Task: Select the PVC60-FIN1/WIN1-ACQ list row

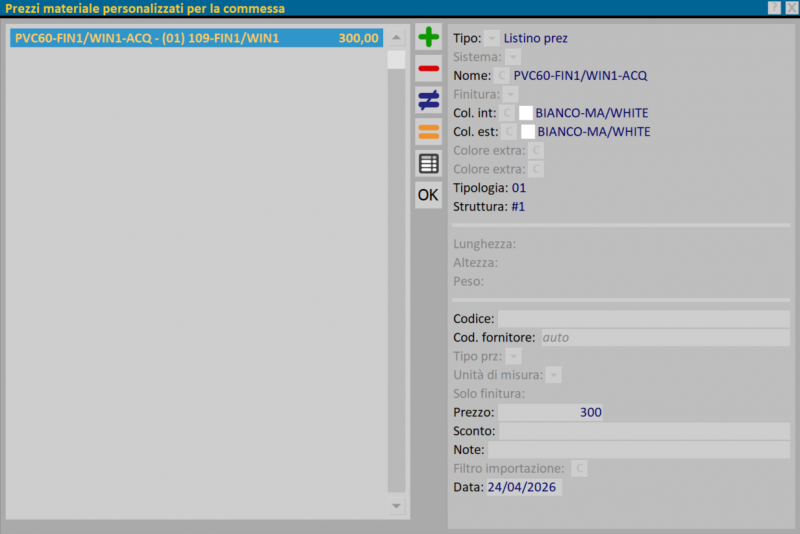Action: pyautogui.click(x=197, y=38)
